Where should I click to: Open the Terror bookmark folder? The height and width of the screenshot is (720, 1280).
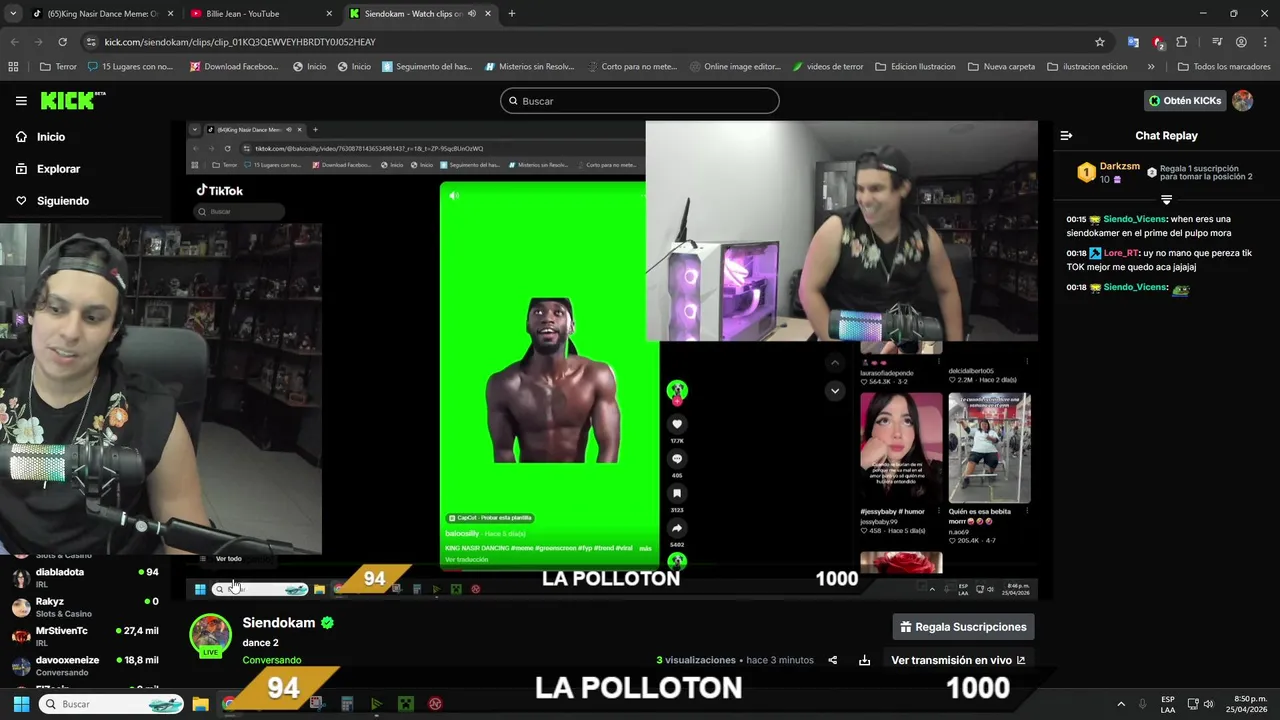[58, 67]
